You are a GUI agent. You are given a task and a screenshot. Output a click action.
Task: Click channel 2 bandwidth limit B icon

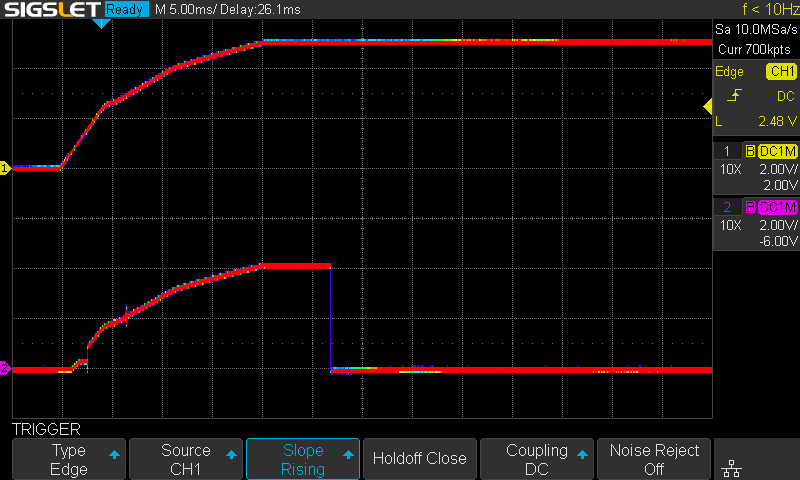(750, 207)
